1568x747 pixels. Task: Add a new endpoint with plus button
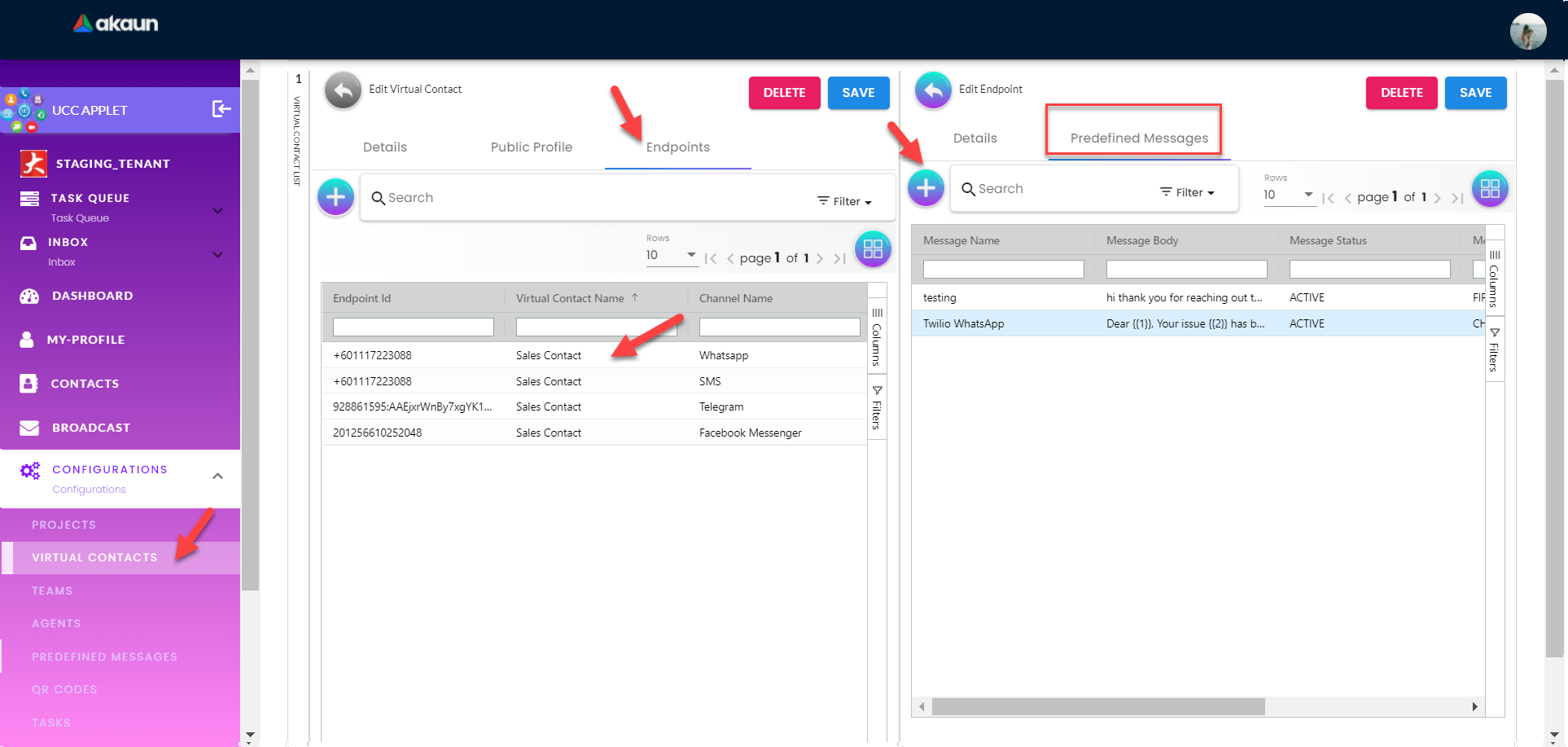(x=335, y=197)
